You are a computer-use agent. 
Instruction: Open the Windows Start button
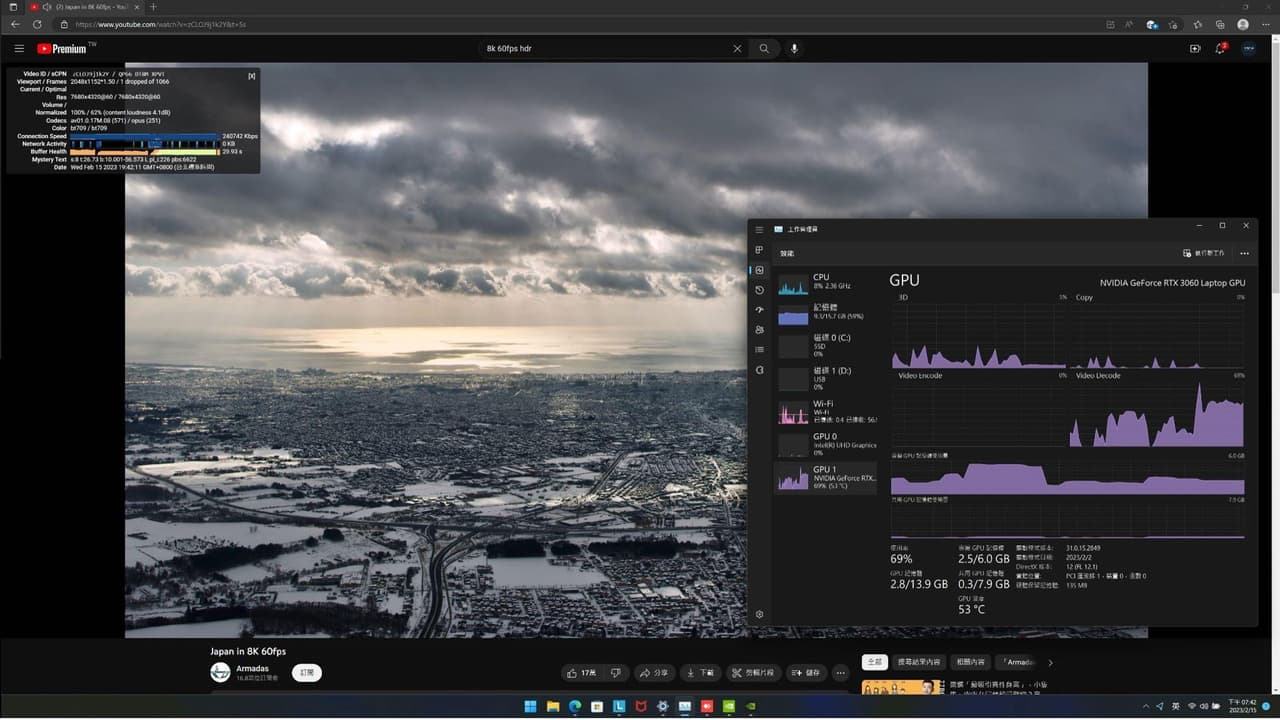point(530,706)
